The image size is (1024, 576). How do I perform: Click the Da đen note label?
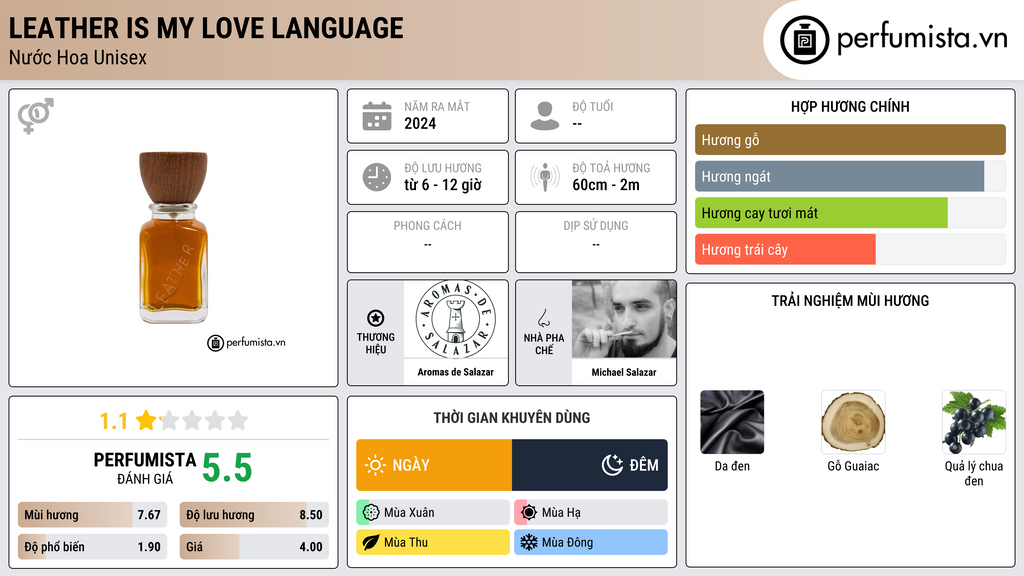pos(732,466)
